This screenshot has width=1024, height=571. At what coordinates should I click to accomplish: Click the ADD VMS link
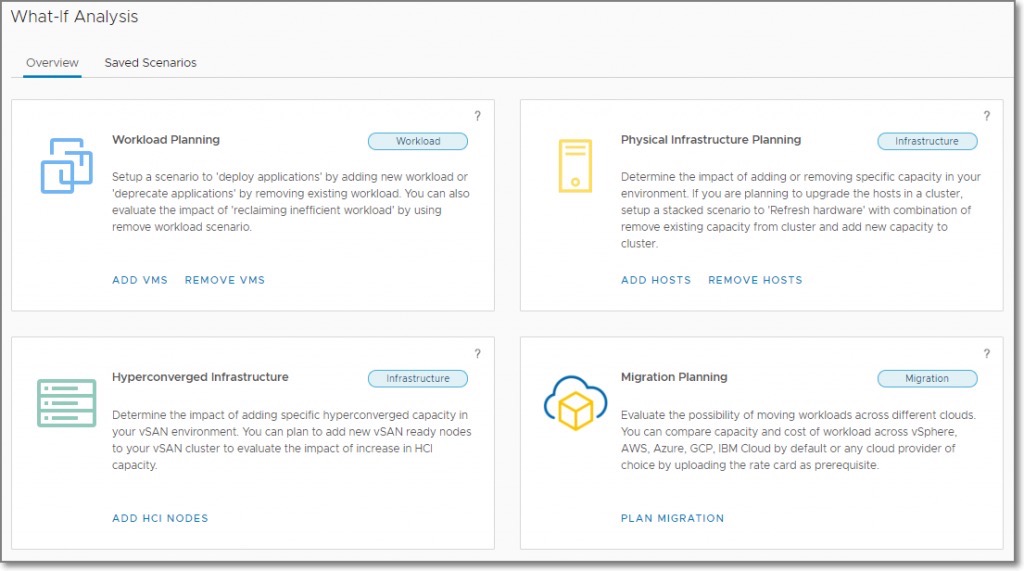point(140,280)
